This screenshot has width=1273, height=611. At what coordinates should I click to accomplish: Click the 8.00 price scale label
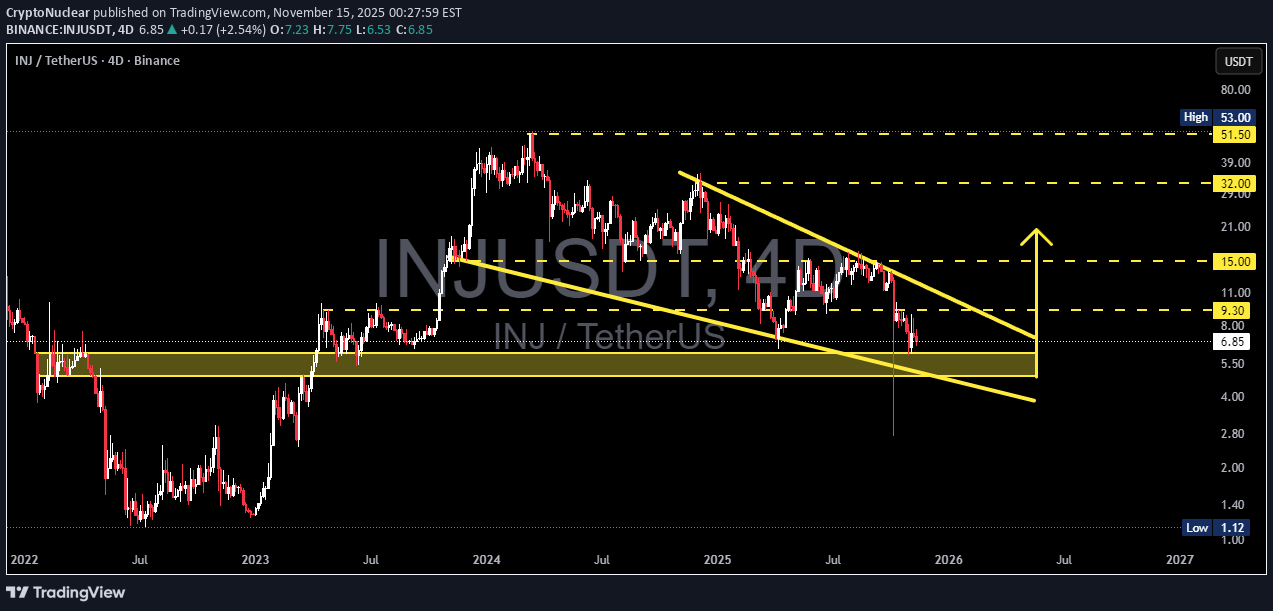click(x=1232, y=326)
